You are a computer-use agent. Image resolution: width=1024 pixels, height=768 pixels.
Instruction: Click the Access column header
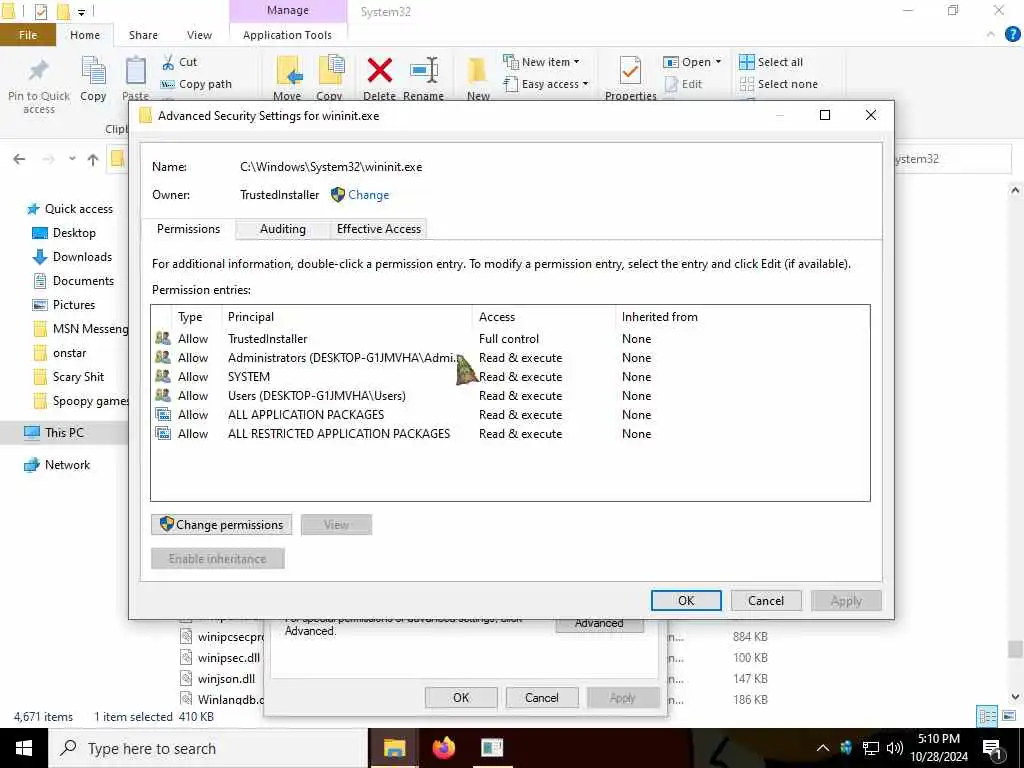click(543, 317)
